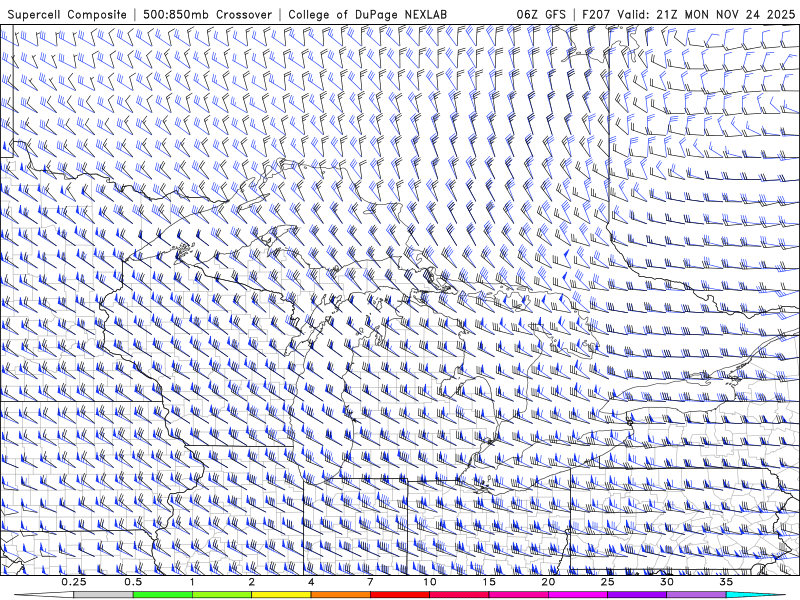
Task: Select the orange 4–7 color bar segment
Action: click(340, 595)
